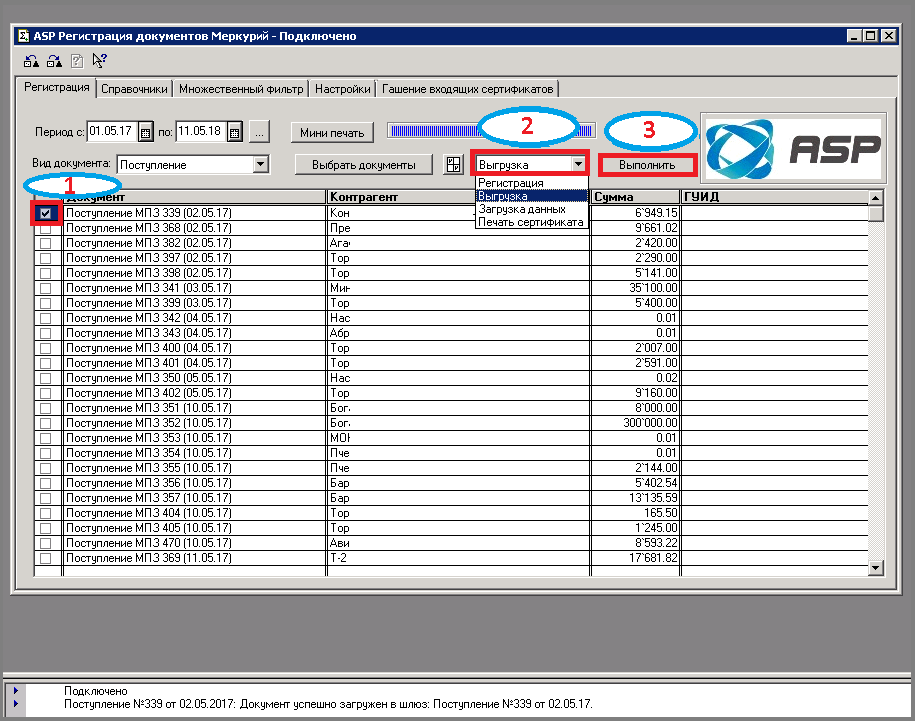This screenshot has height=721, width=915.
Task: Pick Печать сертификата from the dropdown list
Action: click(532, 222)
